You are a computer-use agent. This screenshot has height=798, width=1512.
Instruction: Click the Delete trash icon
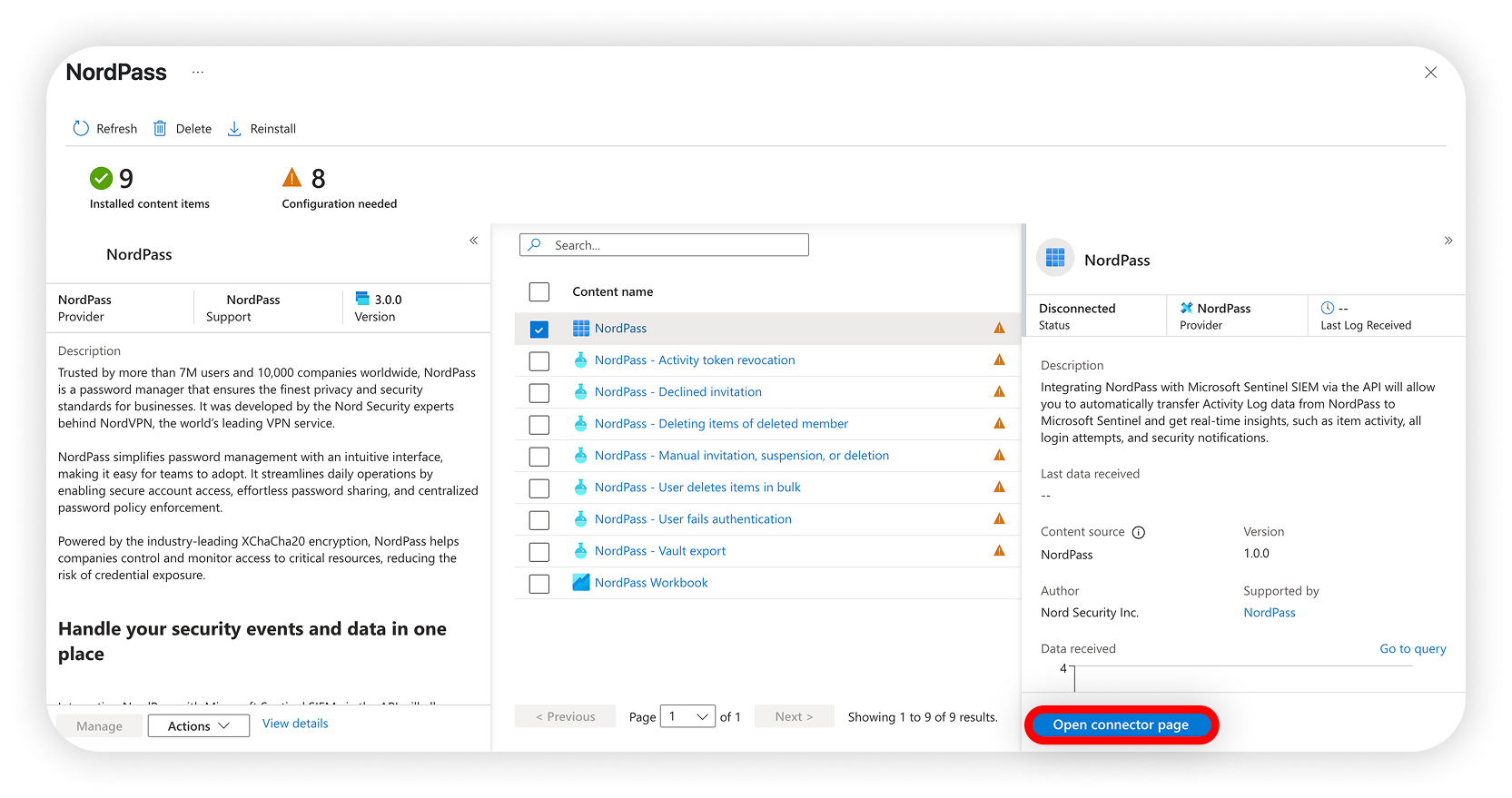[160, 129]
